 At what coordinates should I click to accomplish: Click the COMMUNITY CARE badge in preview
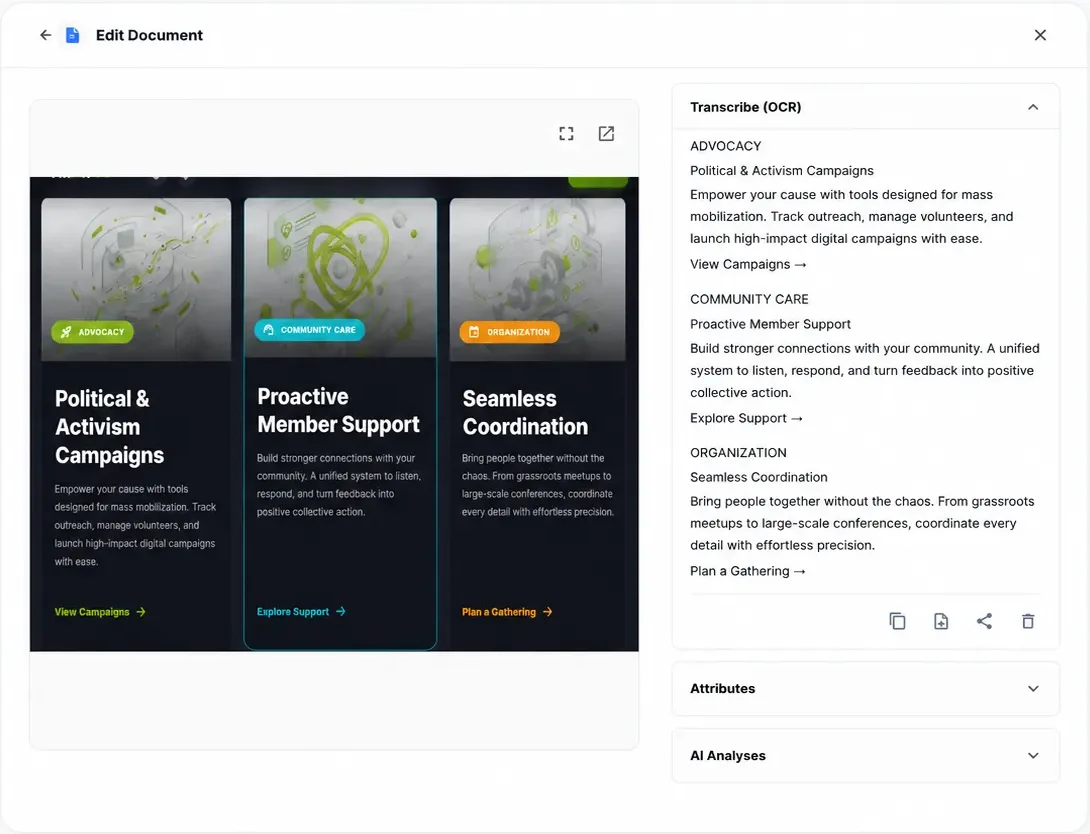(x=309, y=329)
